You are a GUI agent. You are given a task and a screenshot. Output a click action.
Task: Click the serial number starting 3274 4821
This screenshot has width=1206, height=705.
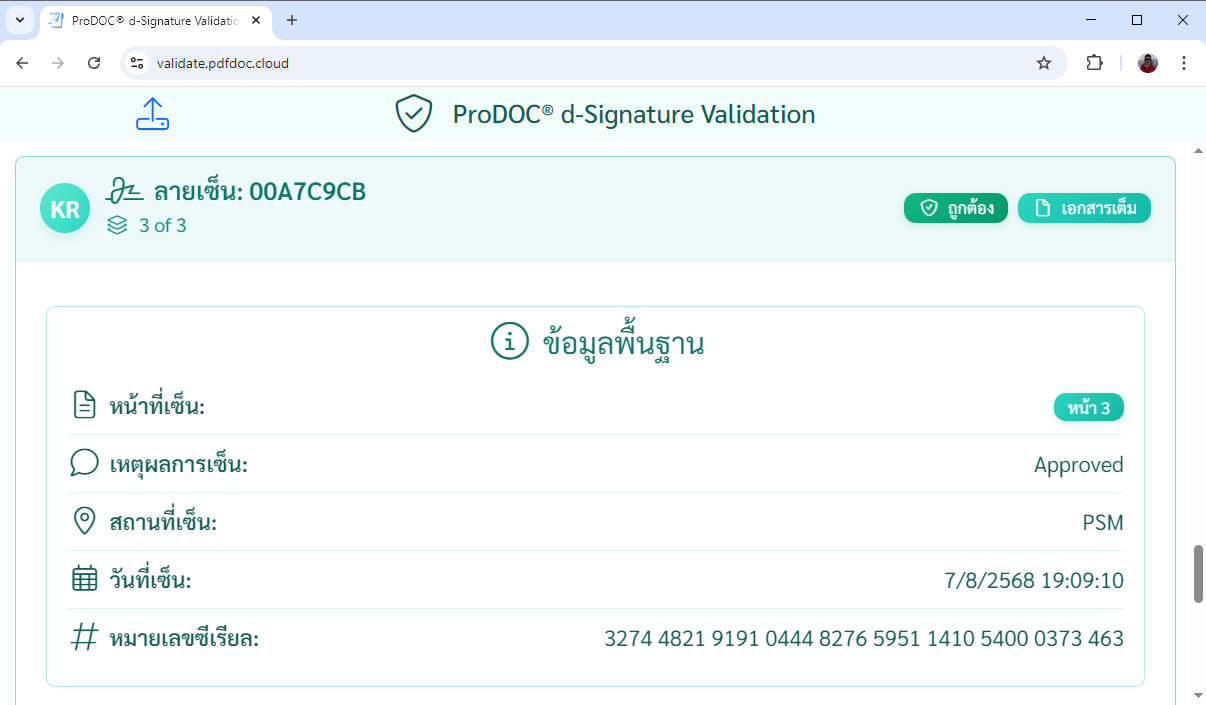click(x=864, y=638)
